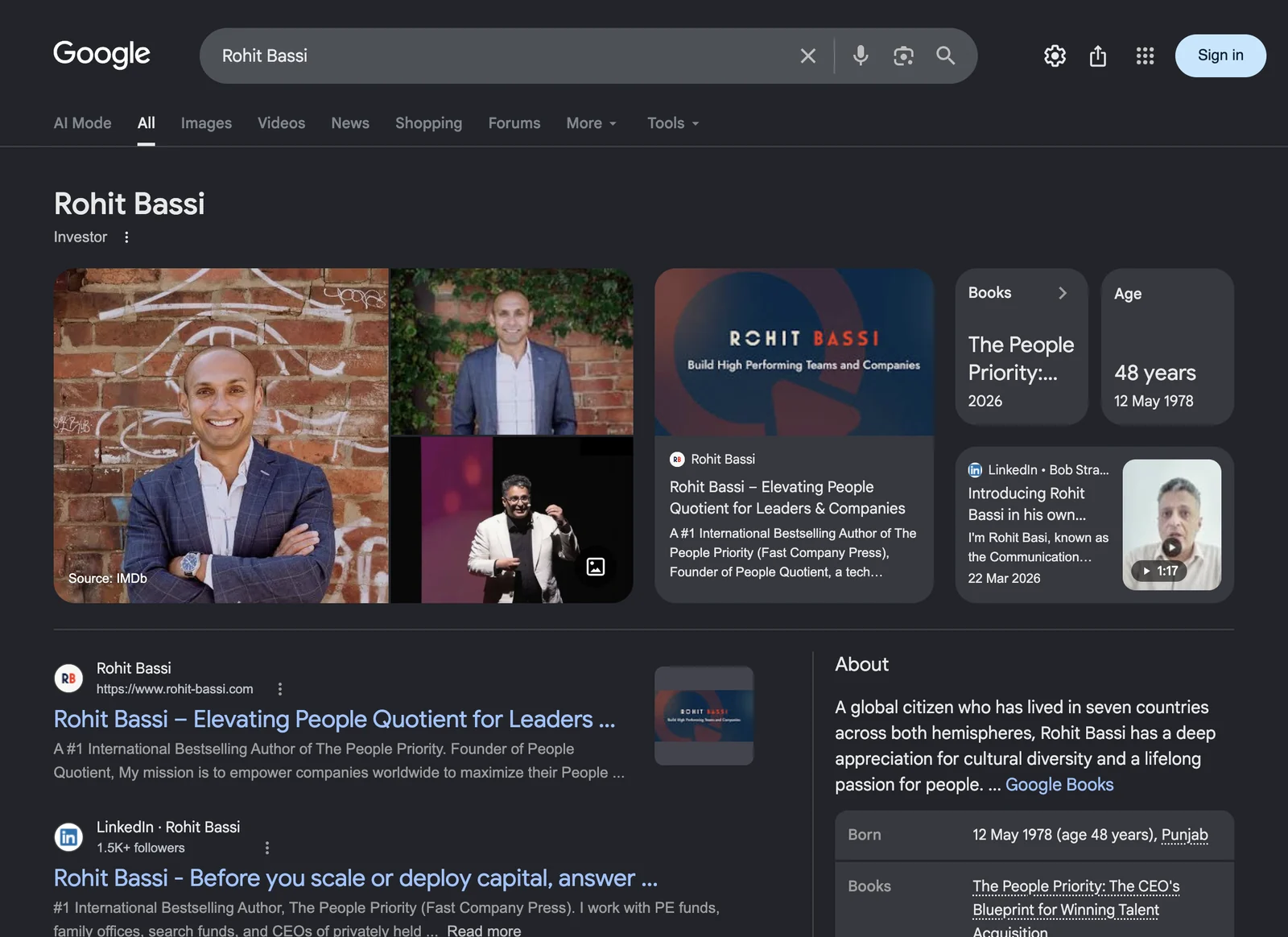Click the Punjab birthplace link
Viewport: 1288px width, 937px height.
pyautogui.click(x=1184, y=835)
